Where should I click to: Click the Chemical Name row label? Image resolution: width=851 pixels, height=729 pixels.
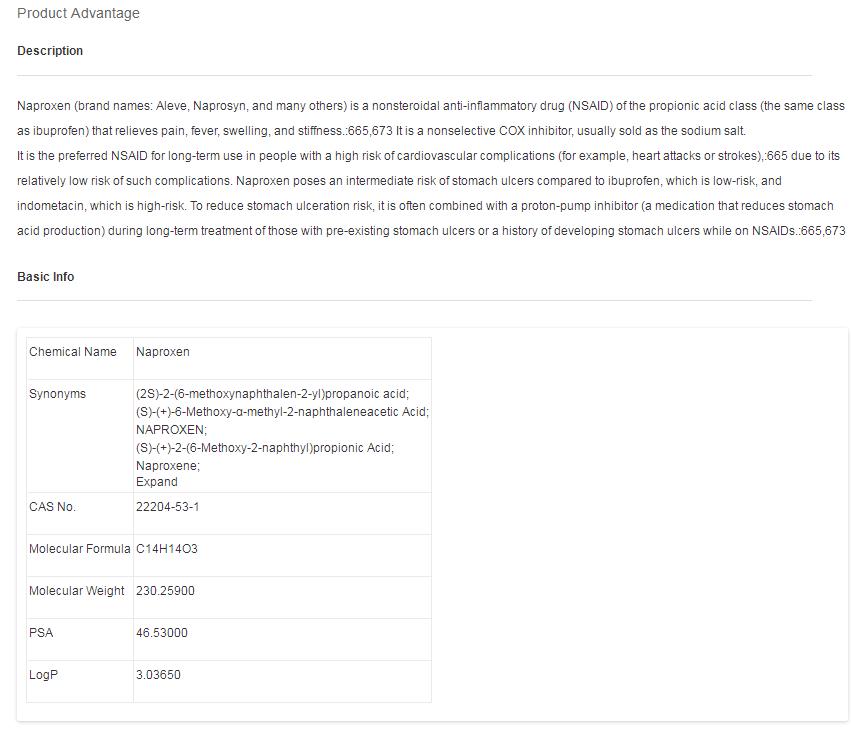pyautogui.click(x=72, y=352)
